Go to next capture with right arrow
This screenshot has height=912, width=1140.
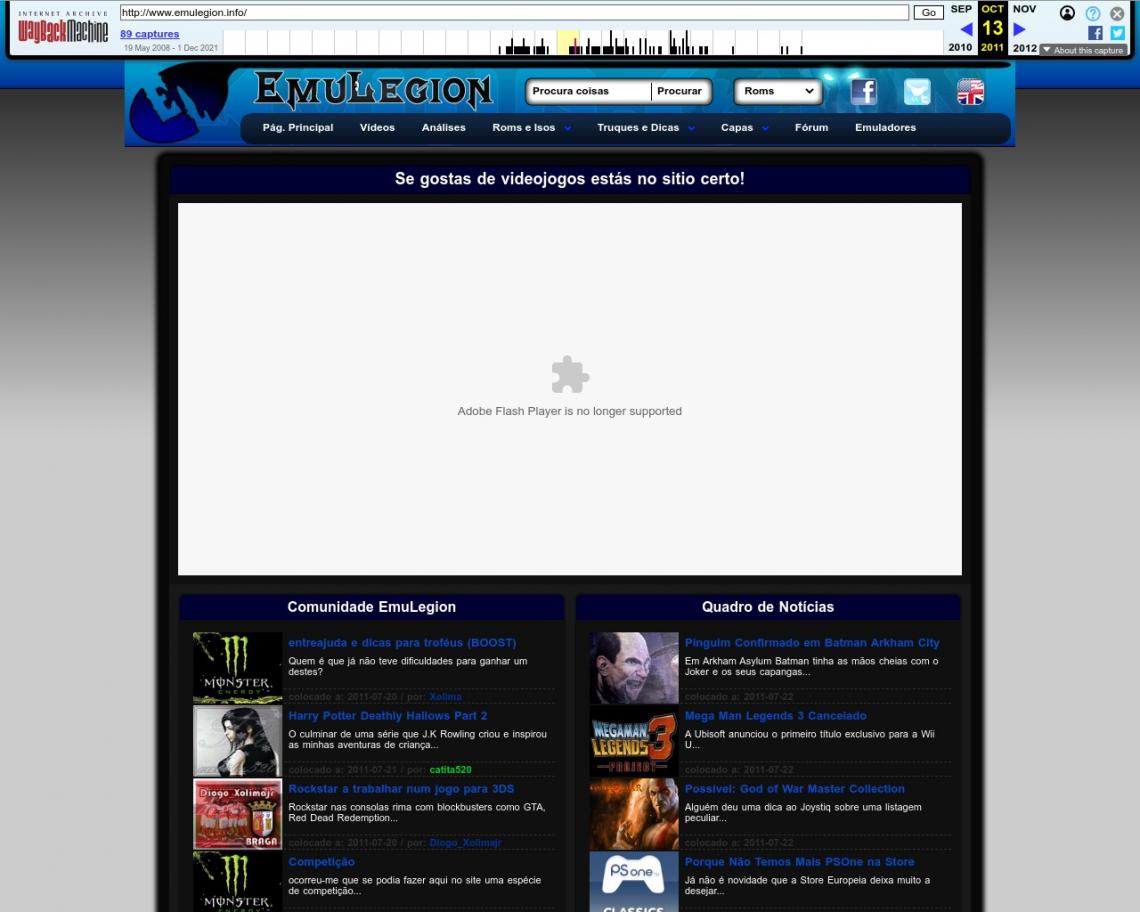coord(1019,29)
